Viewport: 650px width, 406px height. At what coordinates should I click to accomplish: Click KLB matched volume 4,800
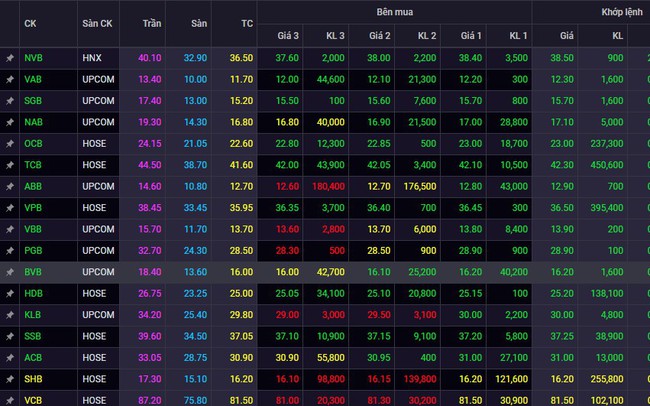[x=612, y=315]
